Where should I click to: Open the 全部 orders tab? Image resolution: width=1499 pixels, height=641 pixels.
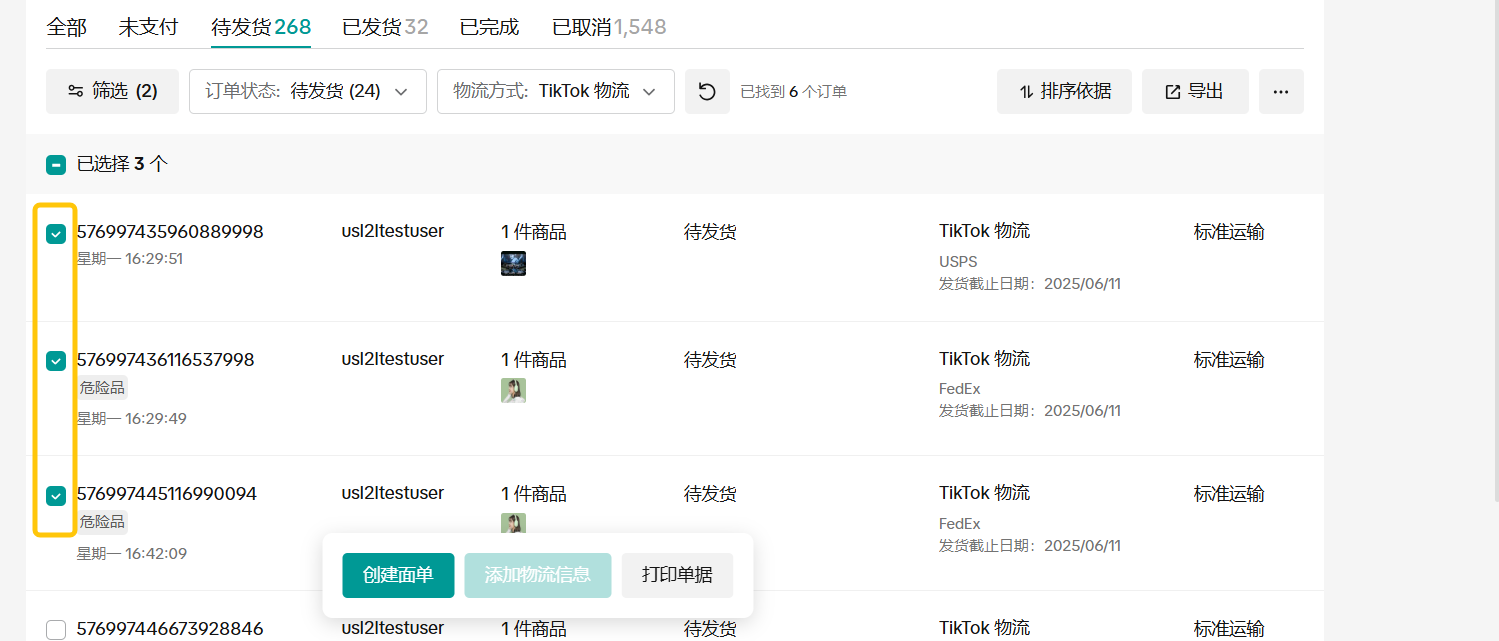[66, 27]
